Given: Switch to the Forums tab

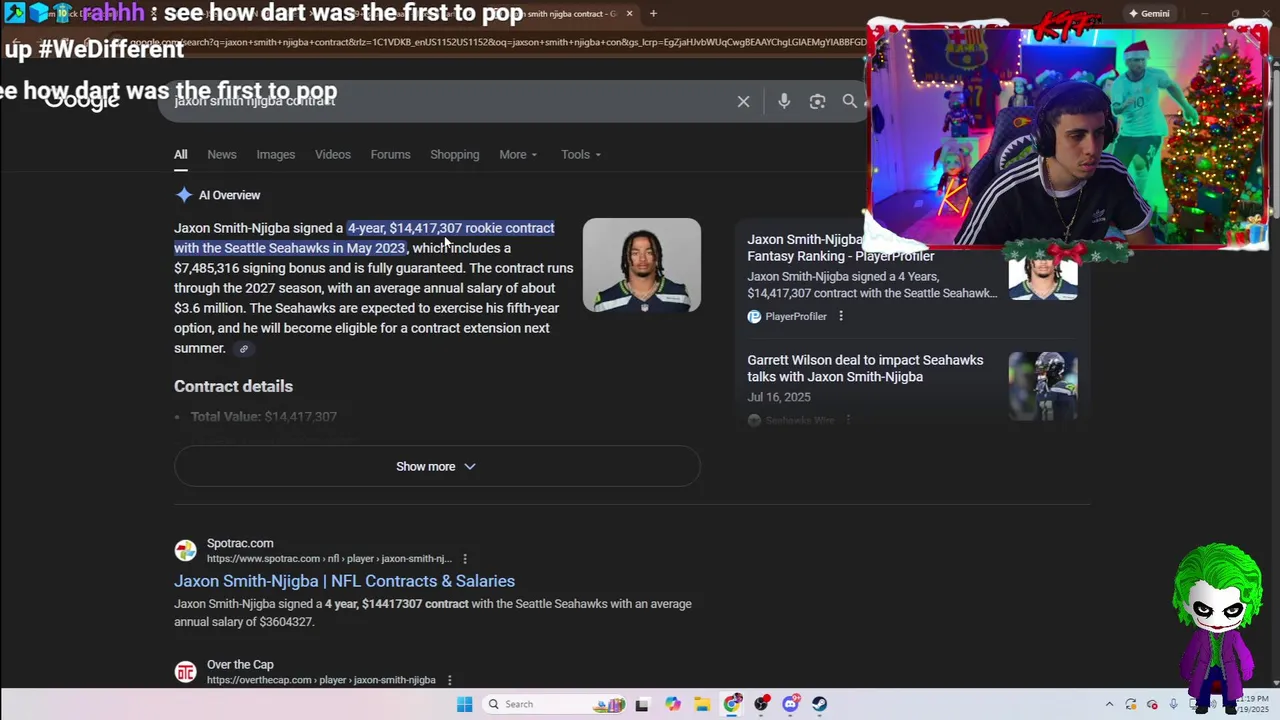Looking at the screenshot, I should [390, 154].
